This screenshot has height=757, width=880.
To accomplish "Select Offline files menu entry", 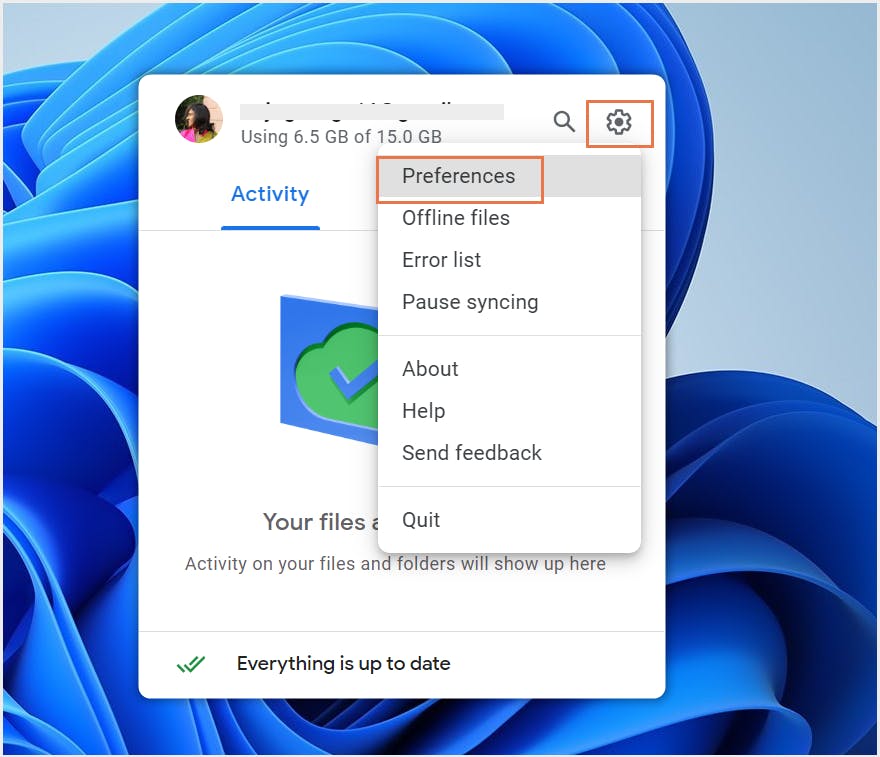I will [x=510, y=218].
